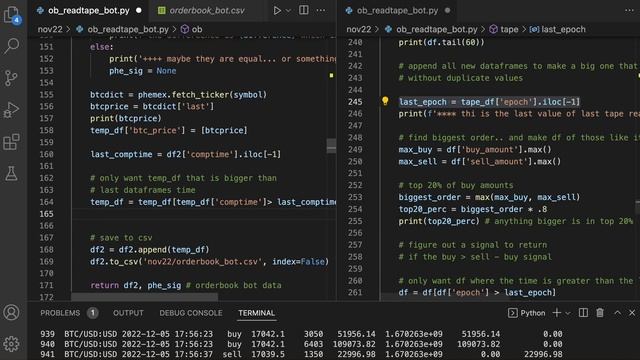
Task: Place cursor on df2.to_csv line 169
Action: 209,262
